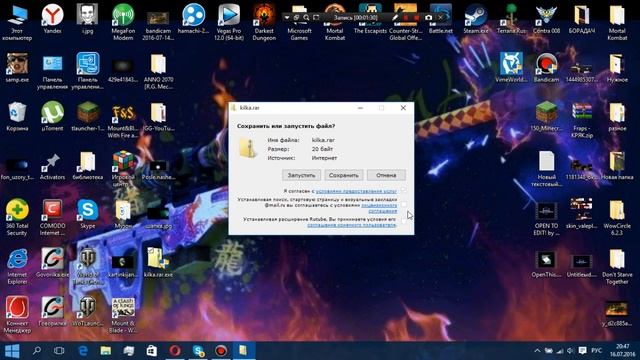Pause the recording in the recording bar
The image size is (640, 360).
(x=406, y=18)
